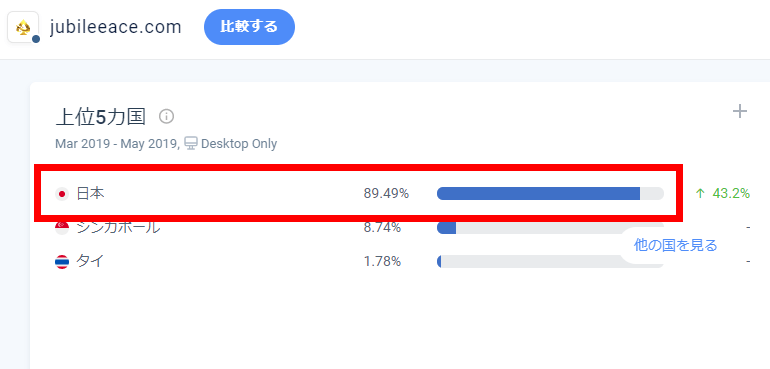Click the jubileeace.com site favicon
Viewport: 770px width, 369px height.
click(23, 27)
